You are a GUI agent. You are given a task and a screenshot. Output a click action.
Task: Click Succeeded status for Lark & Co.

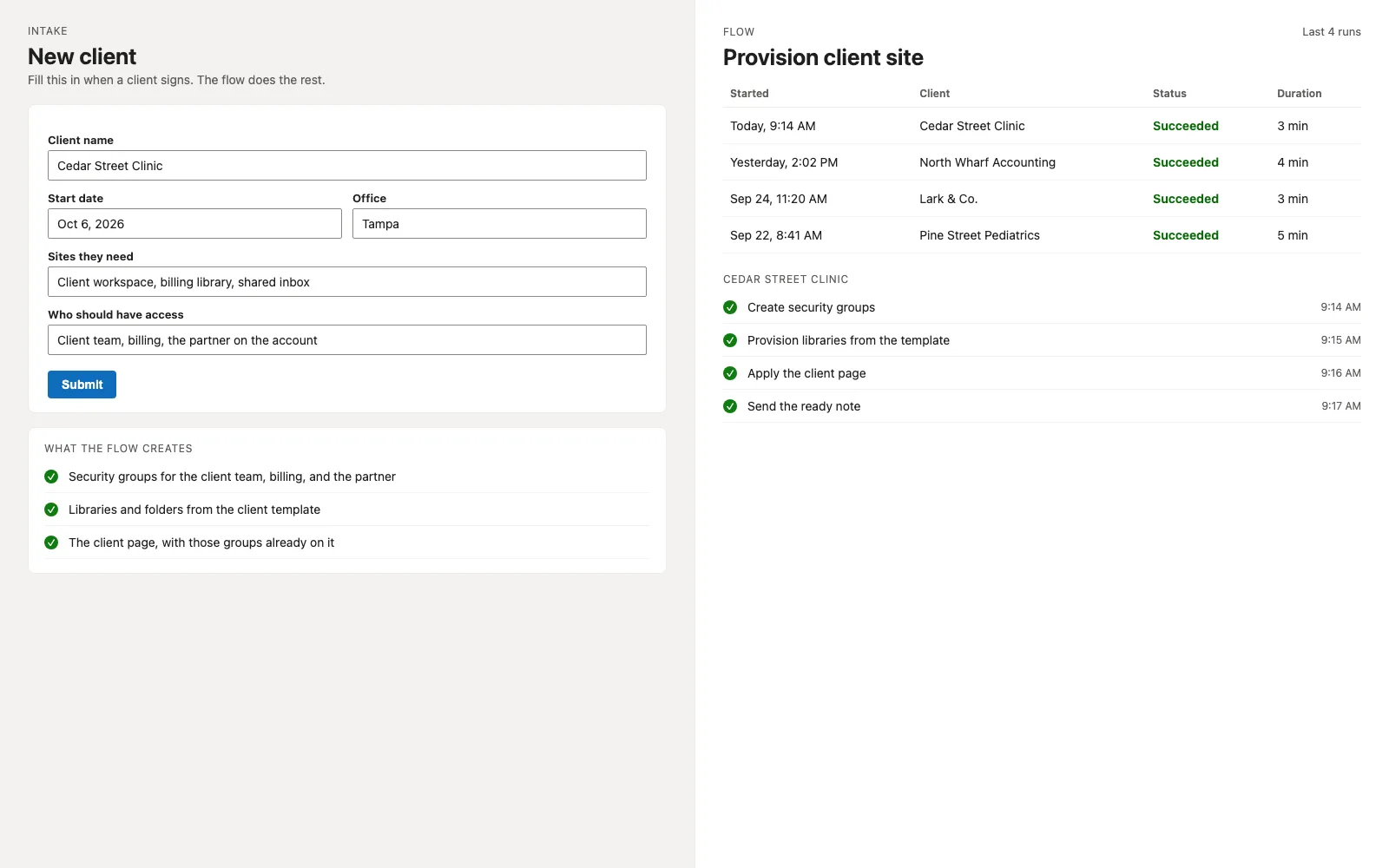[1185, 199]
